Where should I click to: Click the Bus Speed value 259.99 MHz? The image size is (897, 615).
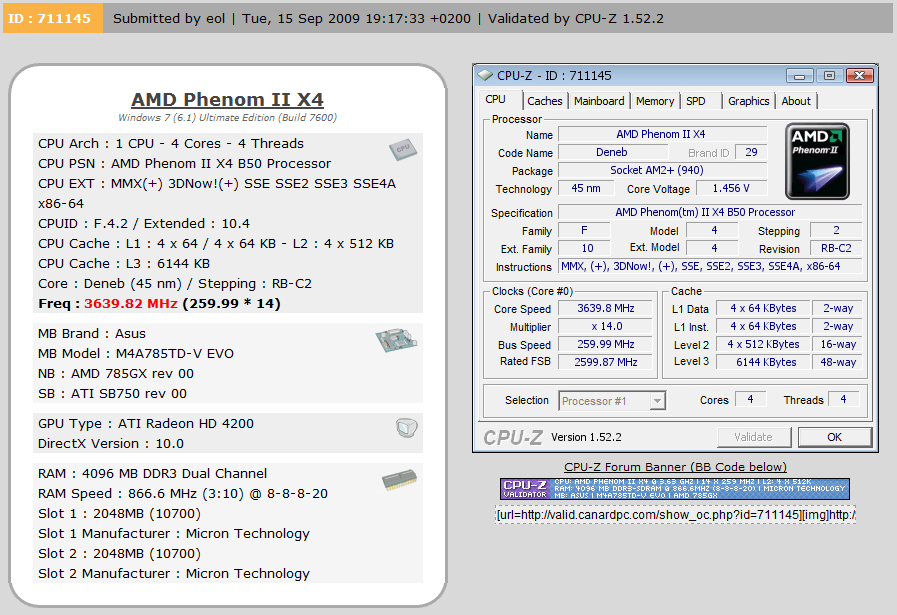(605, 344)
